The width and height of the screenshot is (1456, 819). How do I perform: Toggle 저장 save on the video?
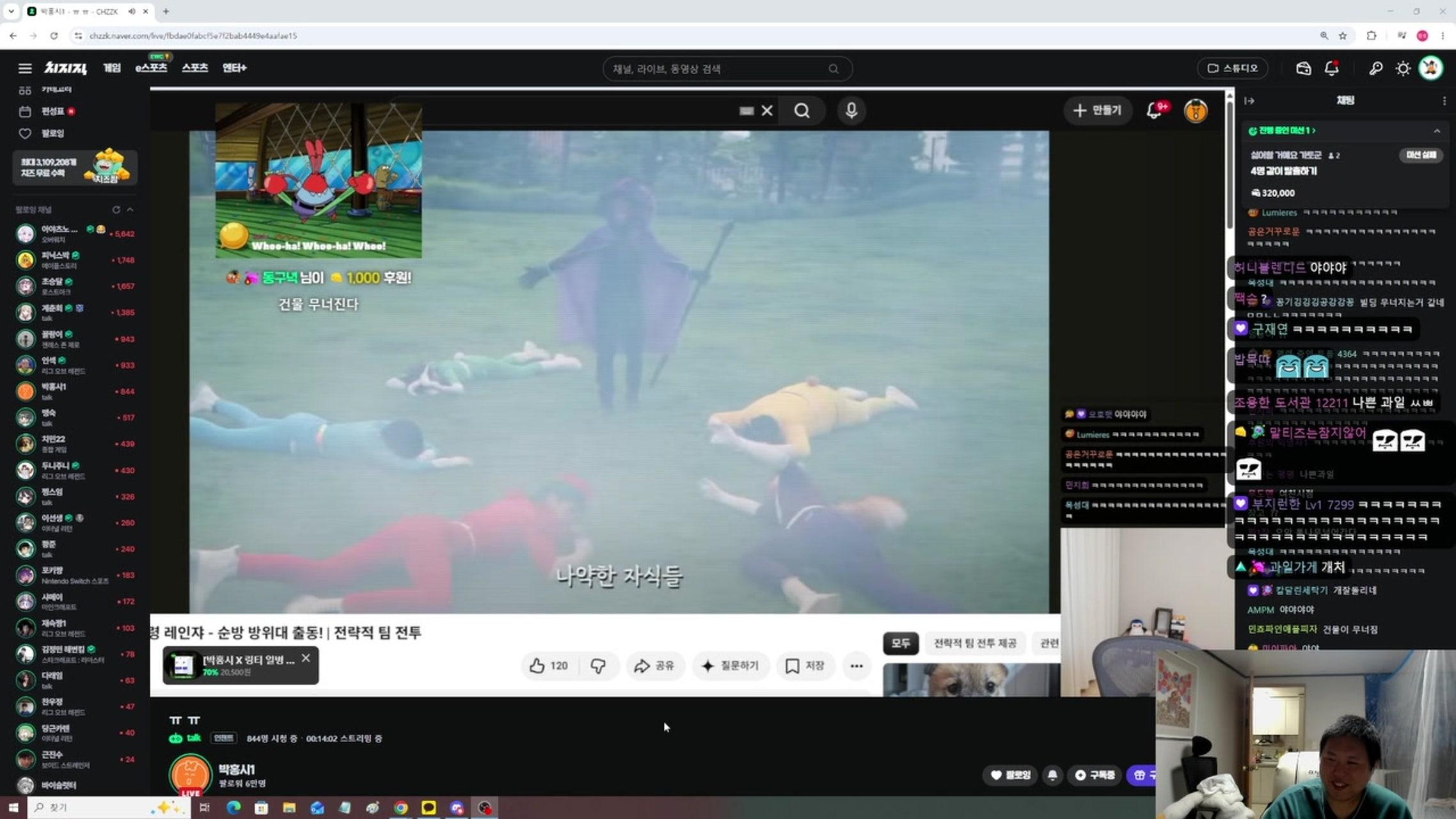click(x=805, y=666)
